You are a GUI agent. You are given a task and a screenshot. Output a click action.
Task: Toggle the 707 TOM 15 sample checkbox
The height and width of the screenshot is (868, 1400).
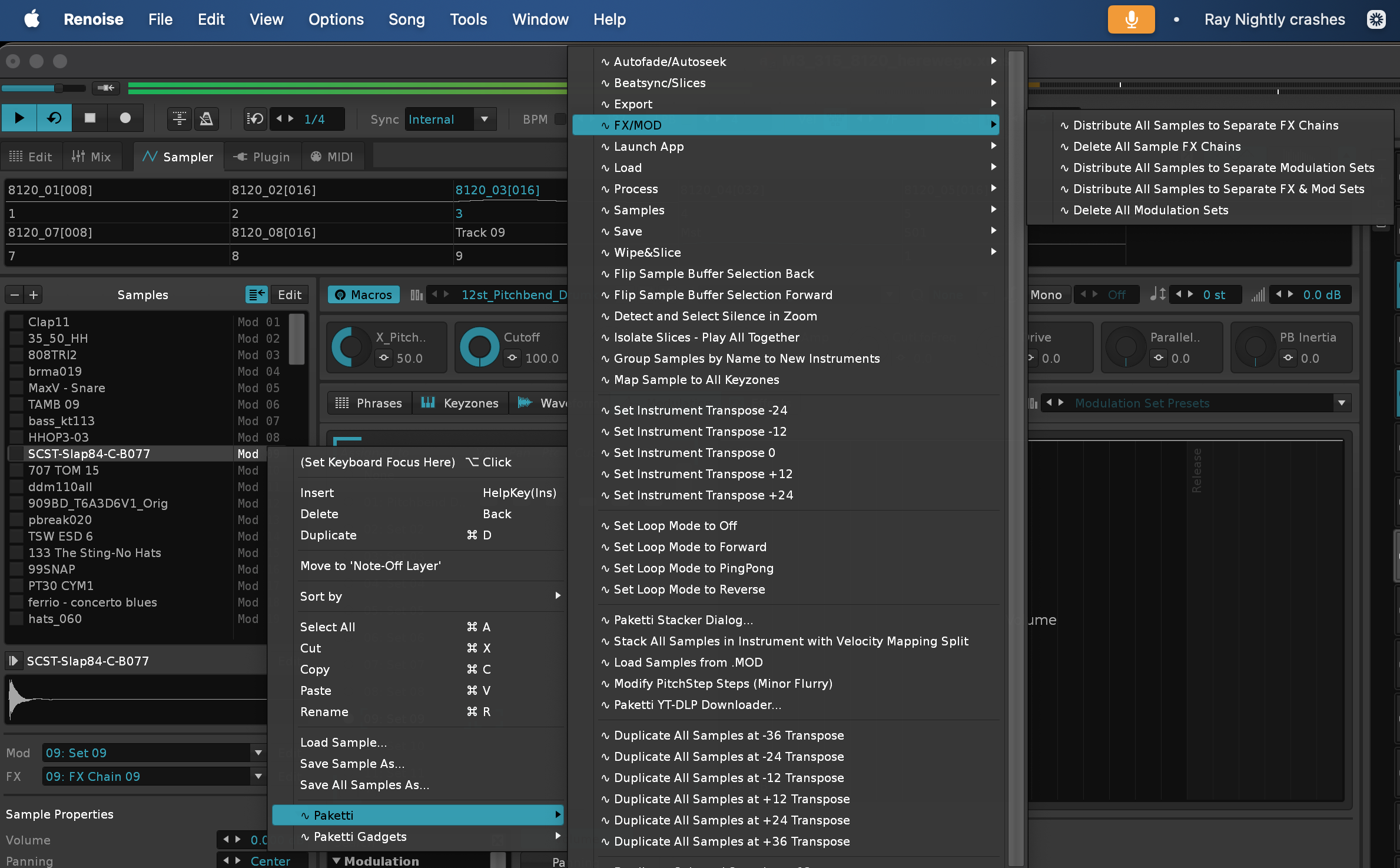coord(16,471)
